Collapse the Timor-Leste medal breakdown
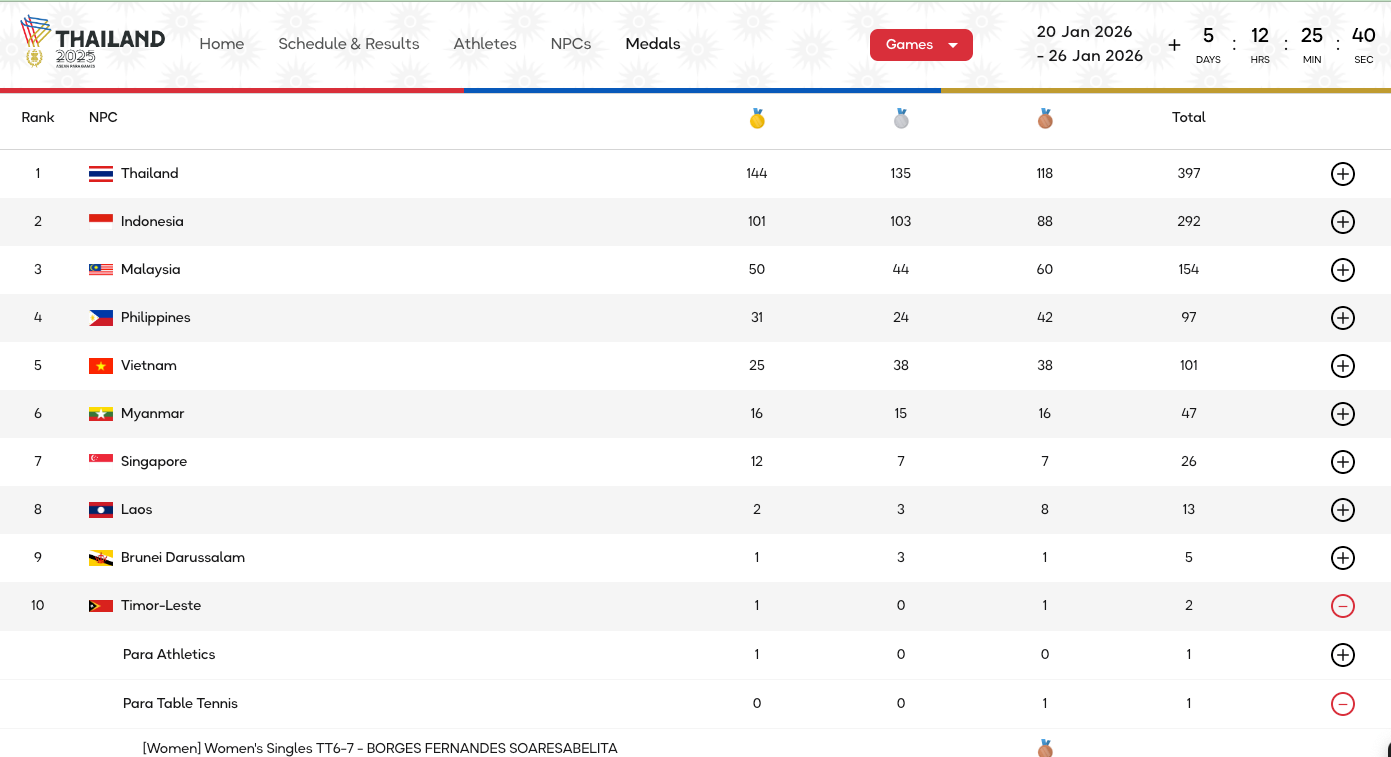 (x=1342, y=606)
